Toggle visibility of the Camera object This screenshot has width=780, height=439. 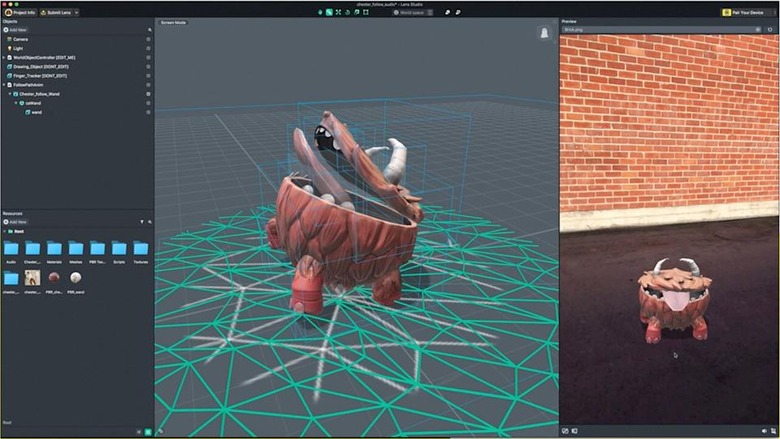pyautogui.click(x=149, y=39)
